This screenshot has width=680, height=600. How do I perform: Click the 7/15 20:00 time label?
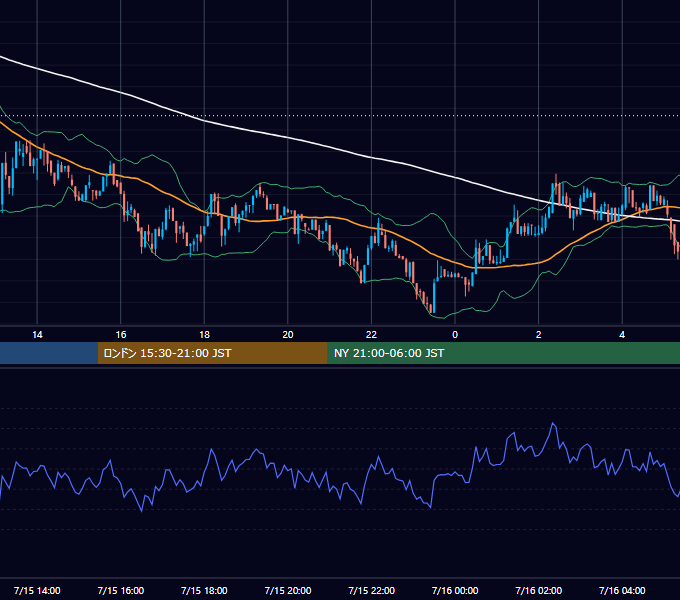click(x=288, y=590)
